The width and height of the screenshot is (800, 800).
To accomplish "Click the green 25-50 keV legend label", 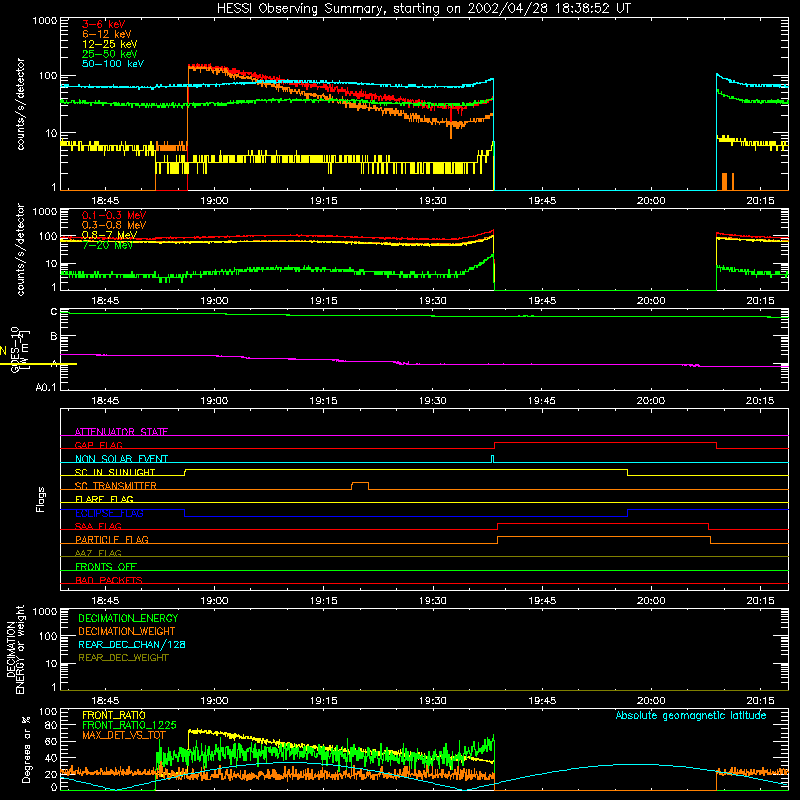I will pos(110,54).
